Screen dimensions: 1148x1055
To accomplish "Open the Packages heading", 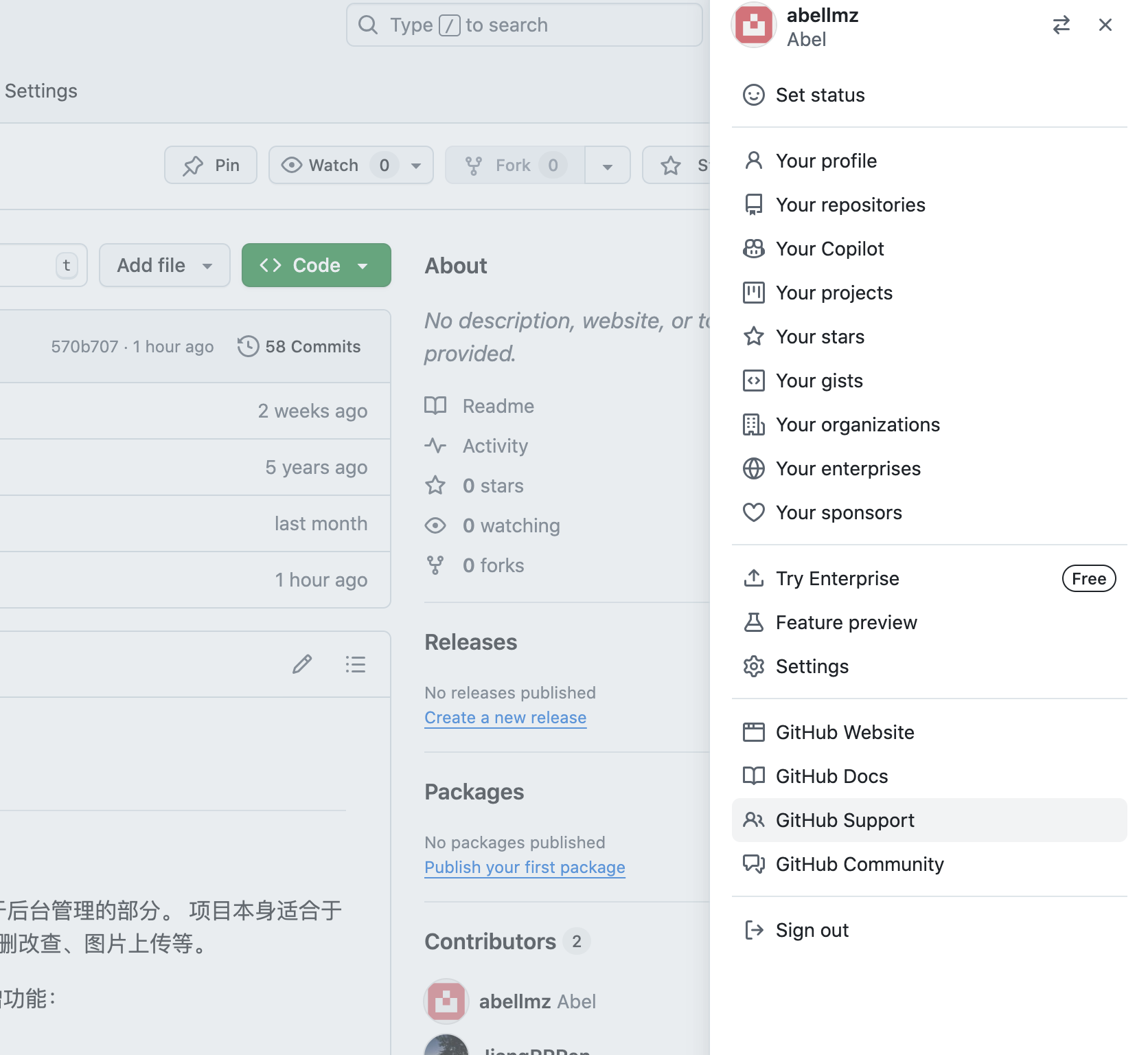I will click(474, 792).
